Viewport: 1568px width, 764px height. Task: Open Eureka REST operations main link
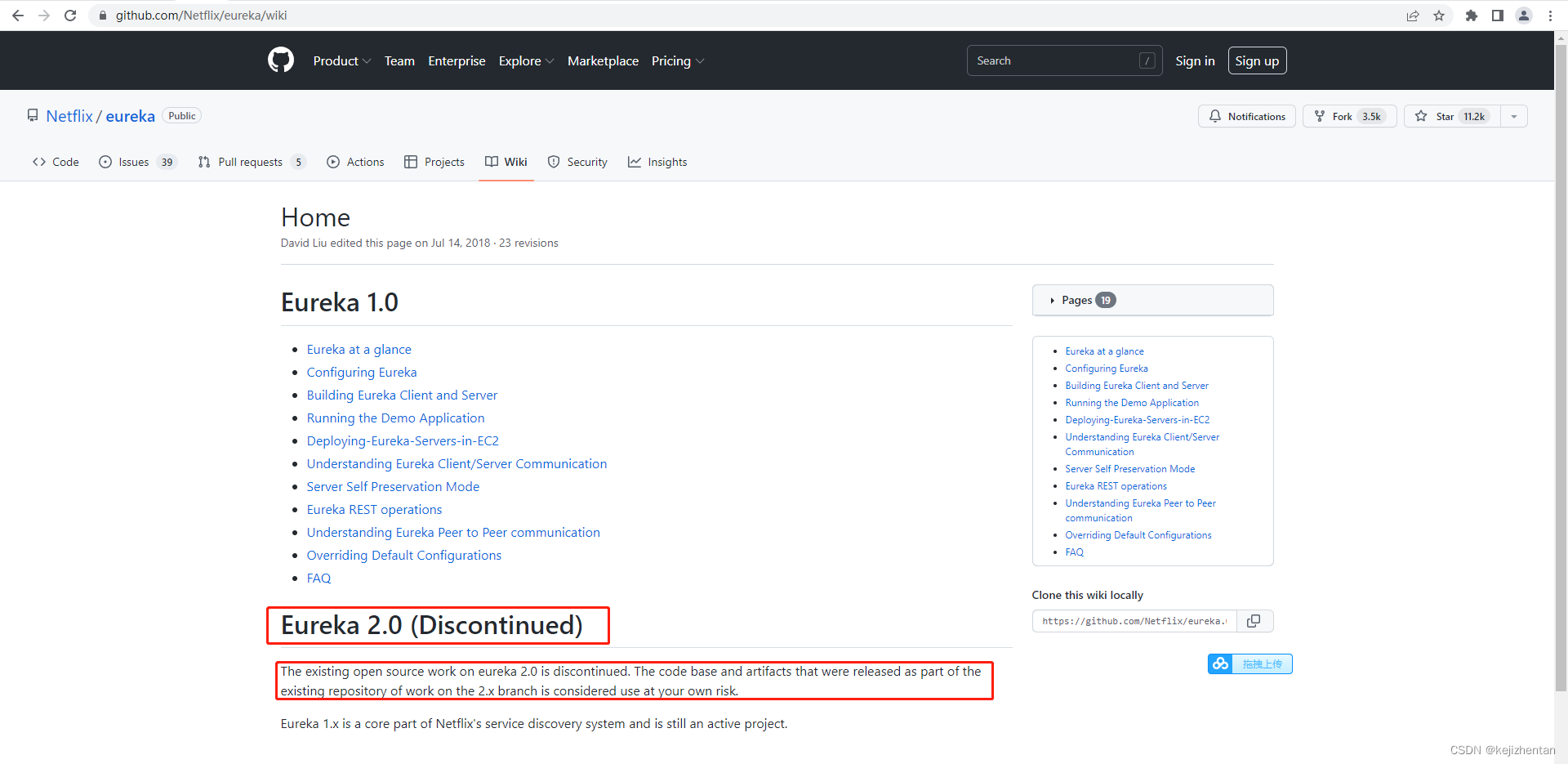point(374,509)
